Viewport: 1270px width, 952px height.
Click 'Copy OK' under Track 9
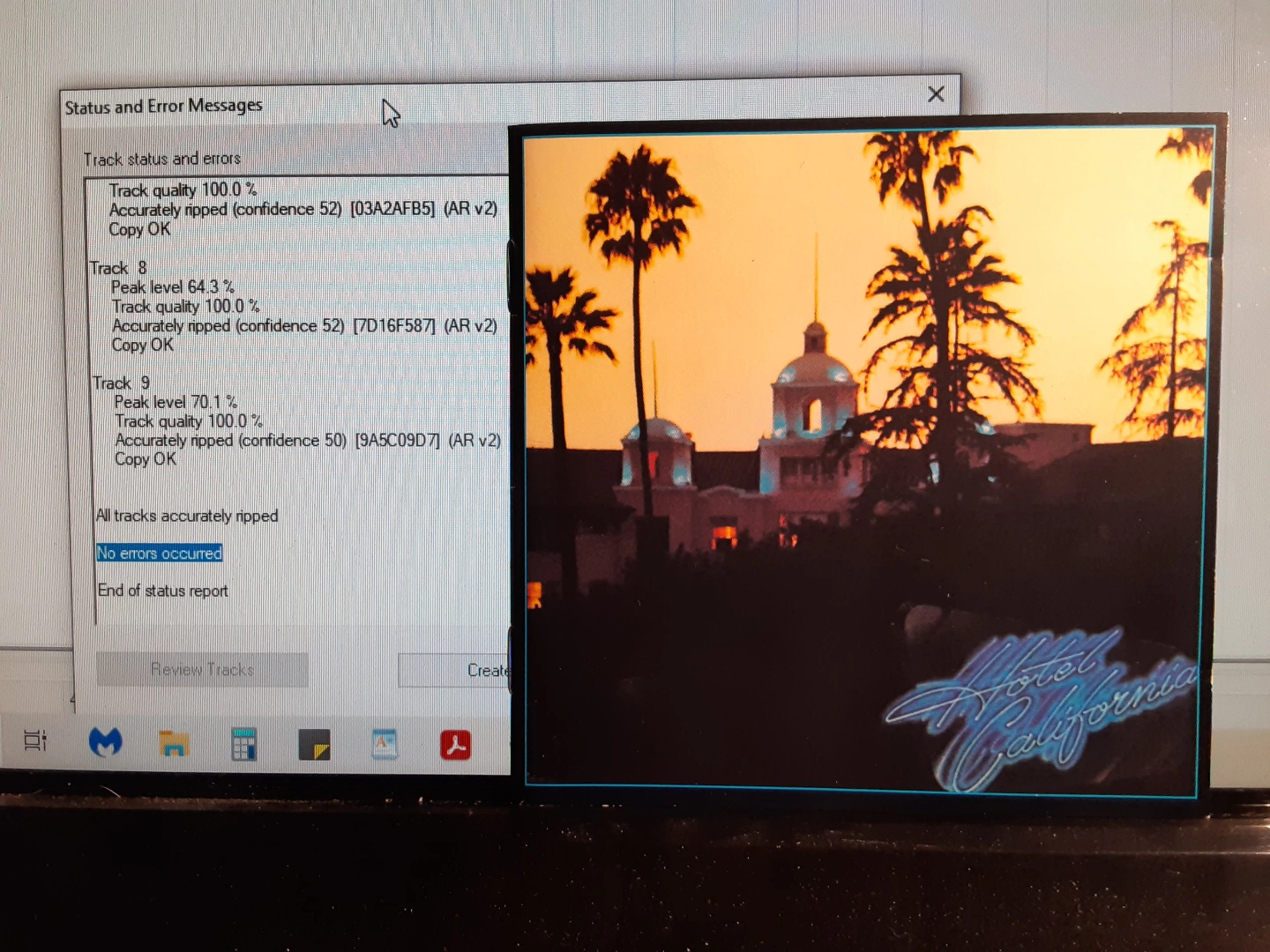(146, 459)
